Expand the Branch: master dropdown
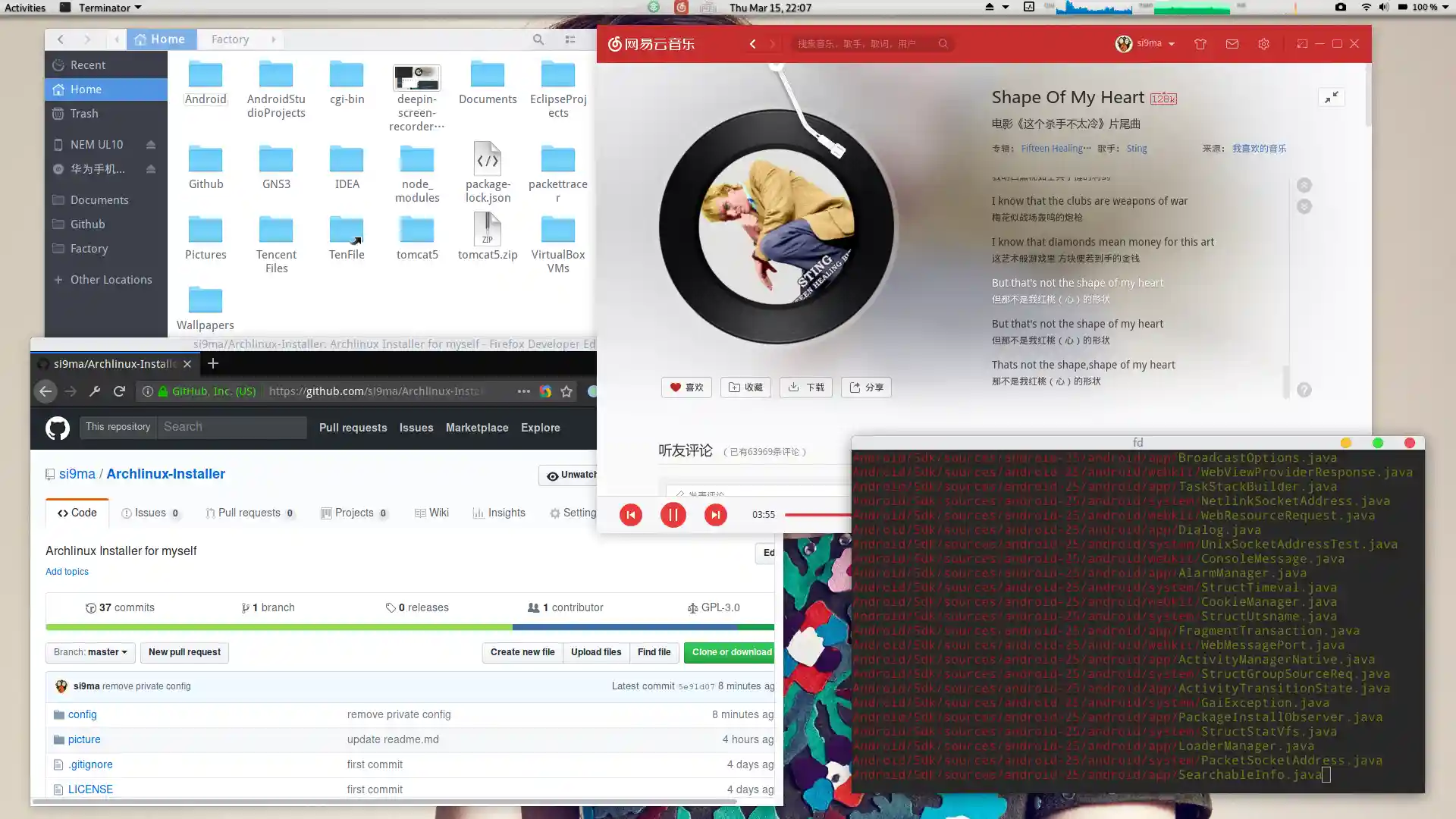The image size is (1456, 819). tap(90, 652)
